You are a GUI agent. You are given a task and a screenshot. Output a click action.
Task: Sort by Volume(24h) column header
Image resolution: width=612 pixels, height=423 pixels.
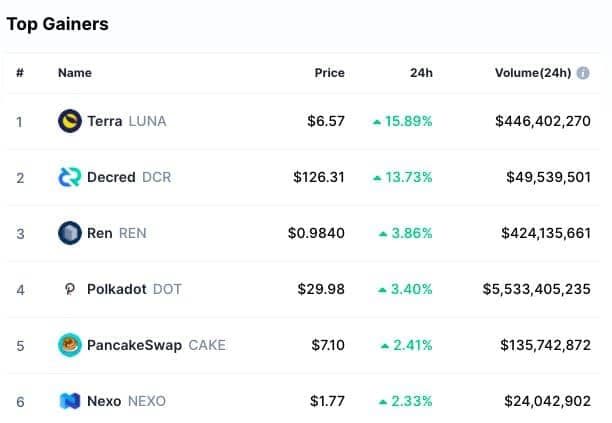click(x=533, y=73)
